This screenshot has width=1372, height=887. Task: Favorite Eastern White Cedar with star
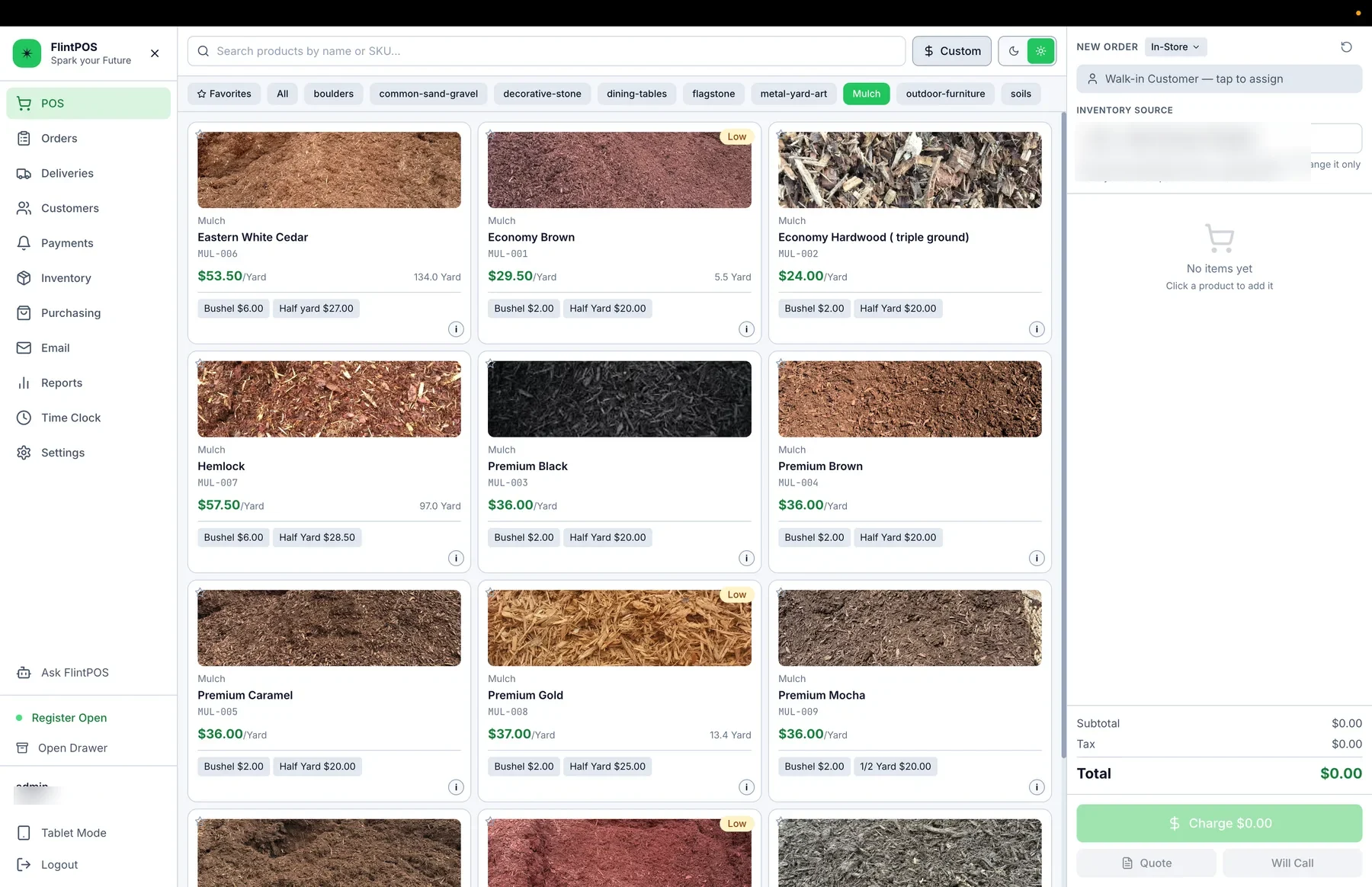199,134
